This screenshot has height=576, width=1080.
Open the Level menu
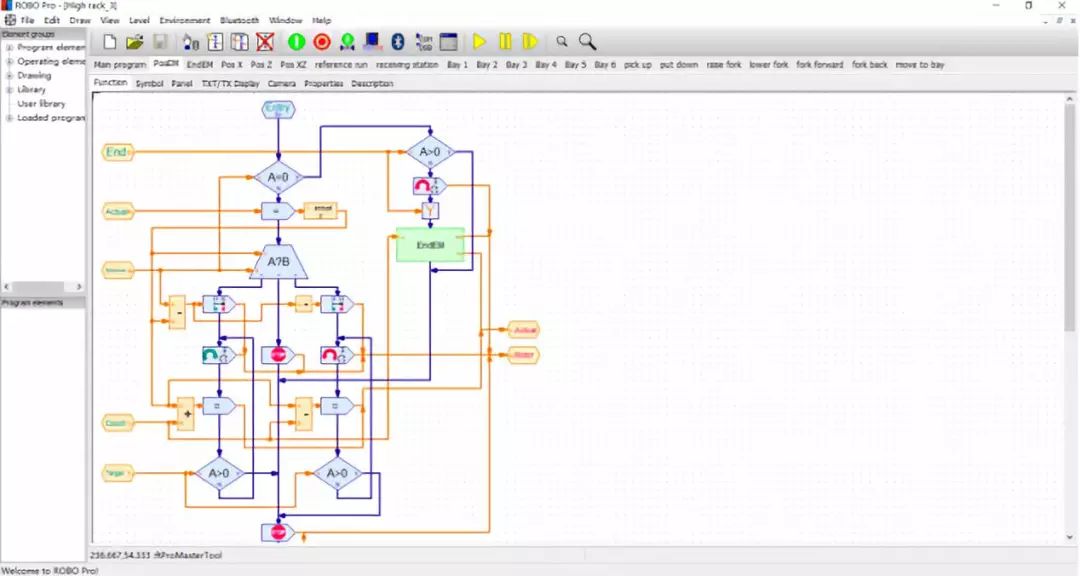pos(139,20)
